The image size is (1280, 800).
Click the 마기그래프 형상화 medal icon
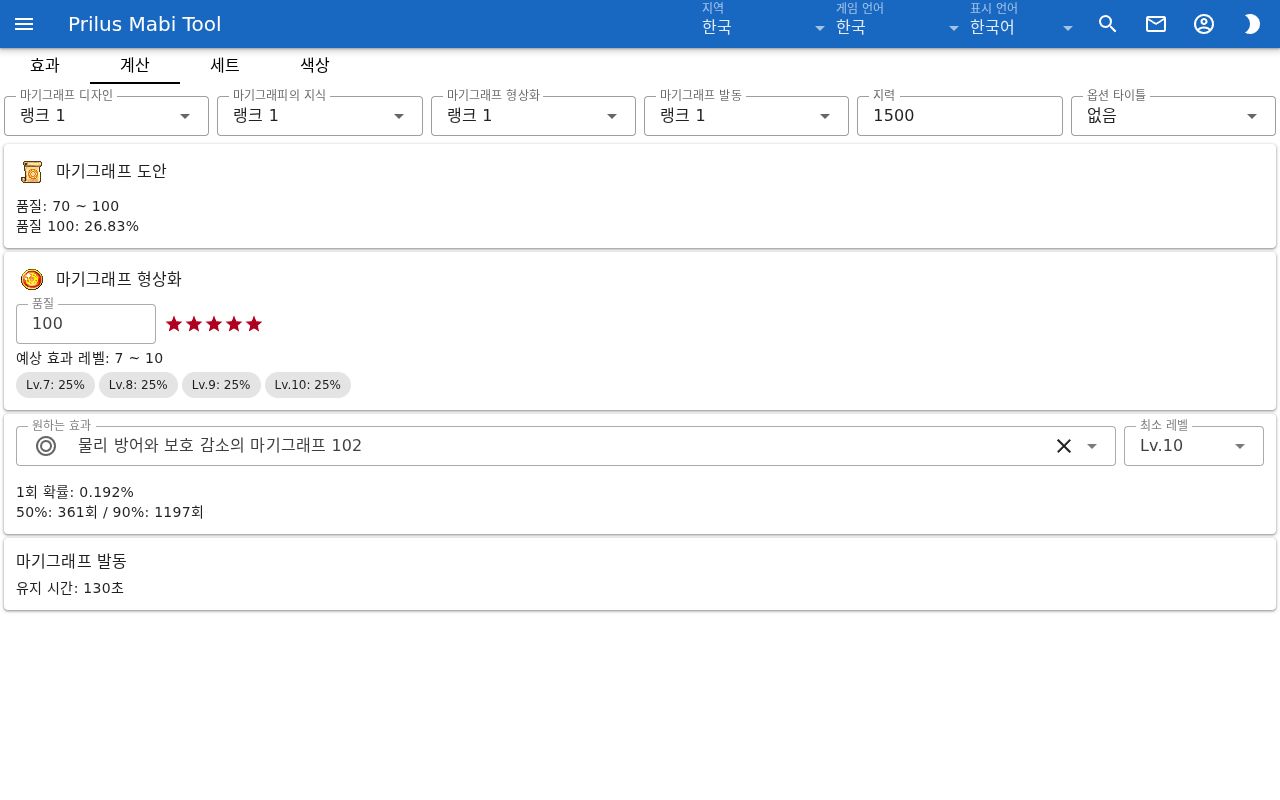(32, 280)
